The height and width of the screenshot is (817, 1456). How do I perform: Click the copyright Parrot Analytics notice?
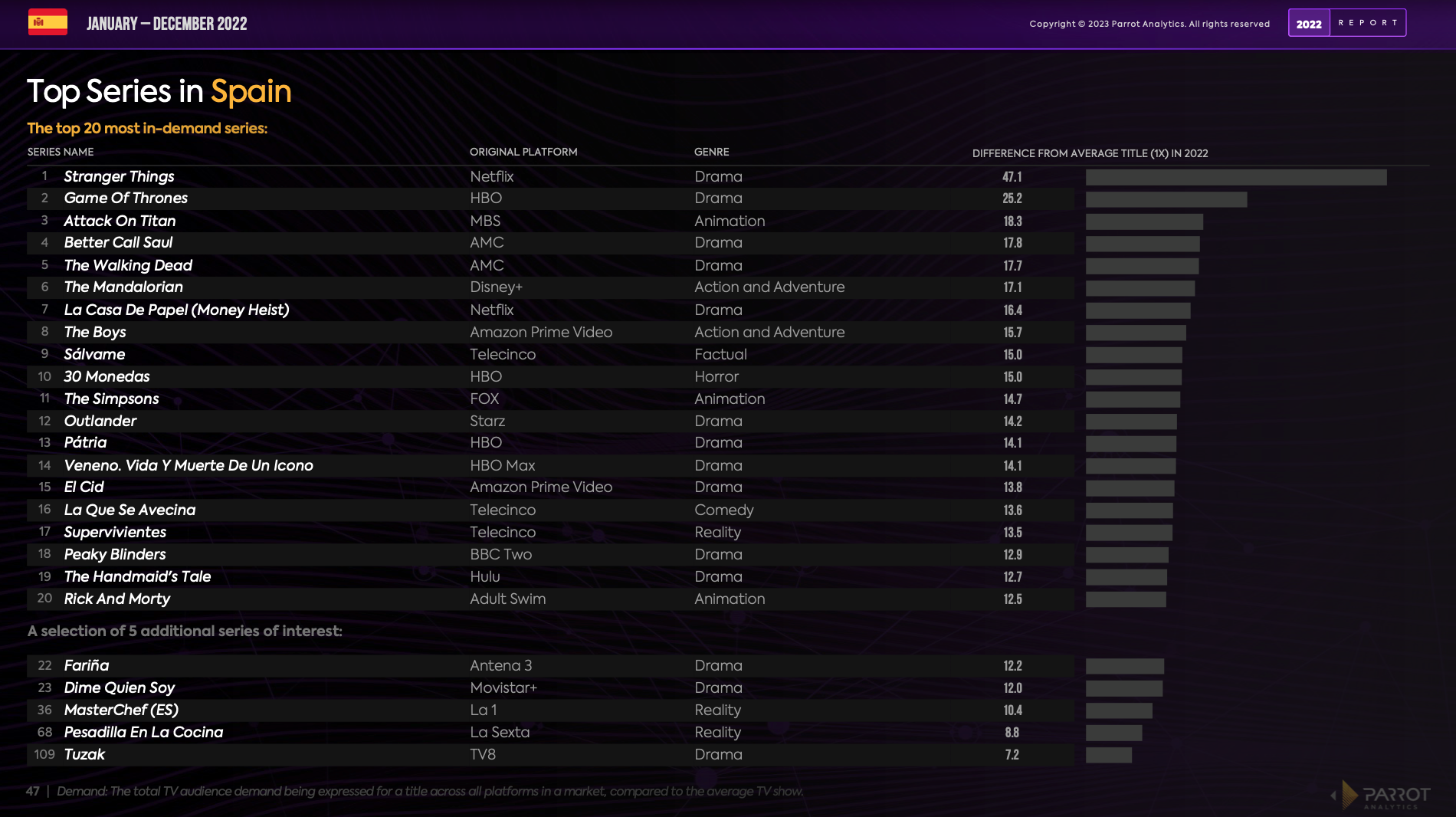[1149, 24]
